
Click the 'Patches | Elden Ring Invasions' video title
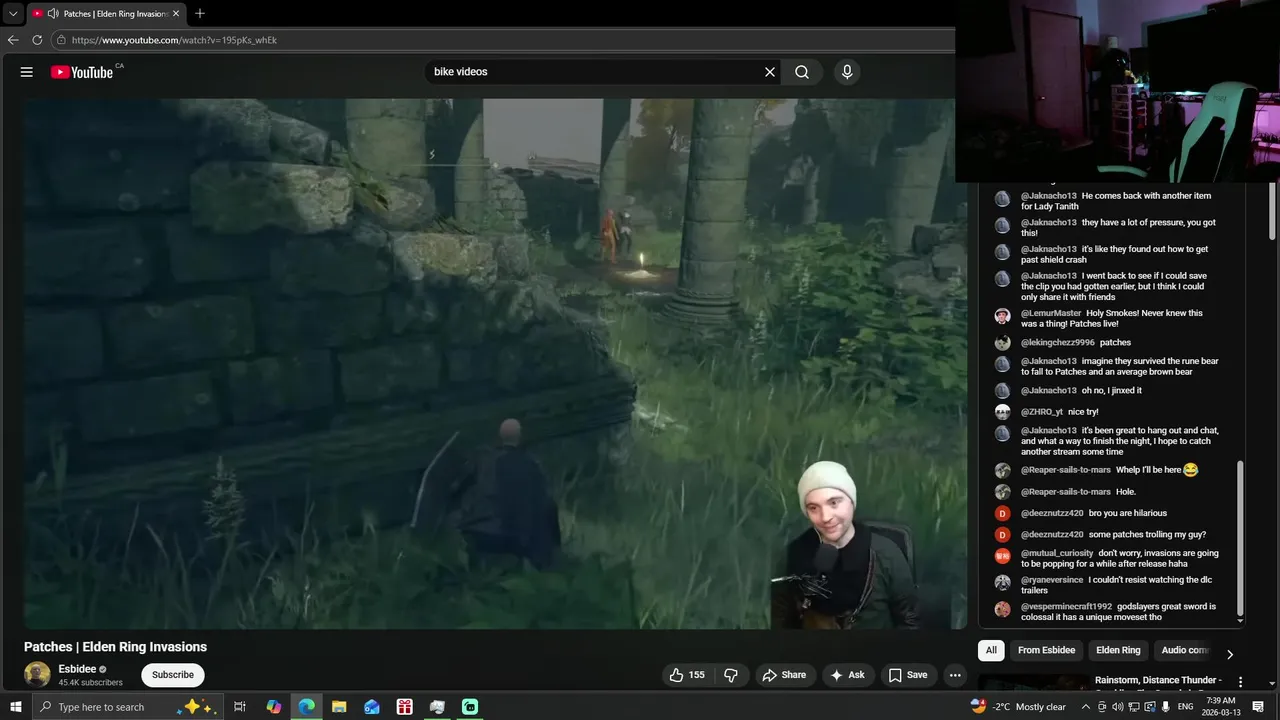[x=115, y=647]
